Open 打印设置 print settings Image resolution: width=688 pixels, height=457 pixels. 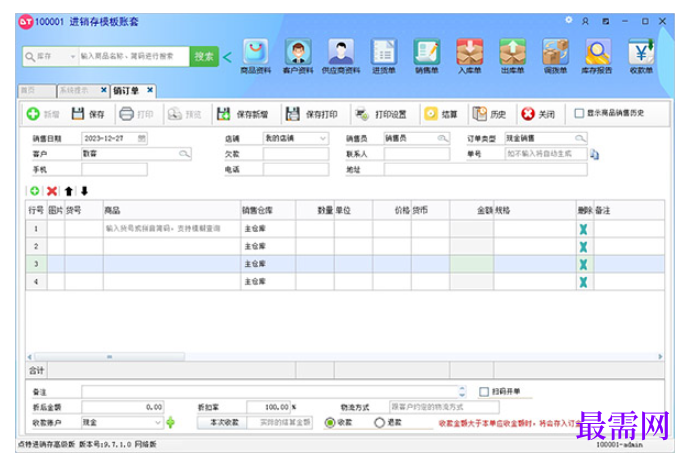pyautogui.click(x=380, y=114)
